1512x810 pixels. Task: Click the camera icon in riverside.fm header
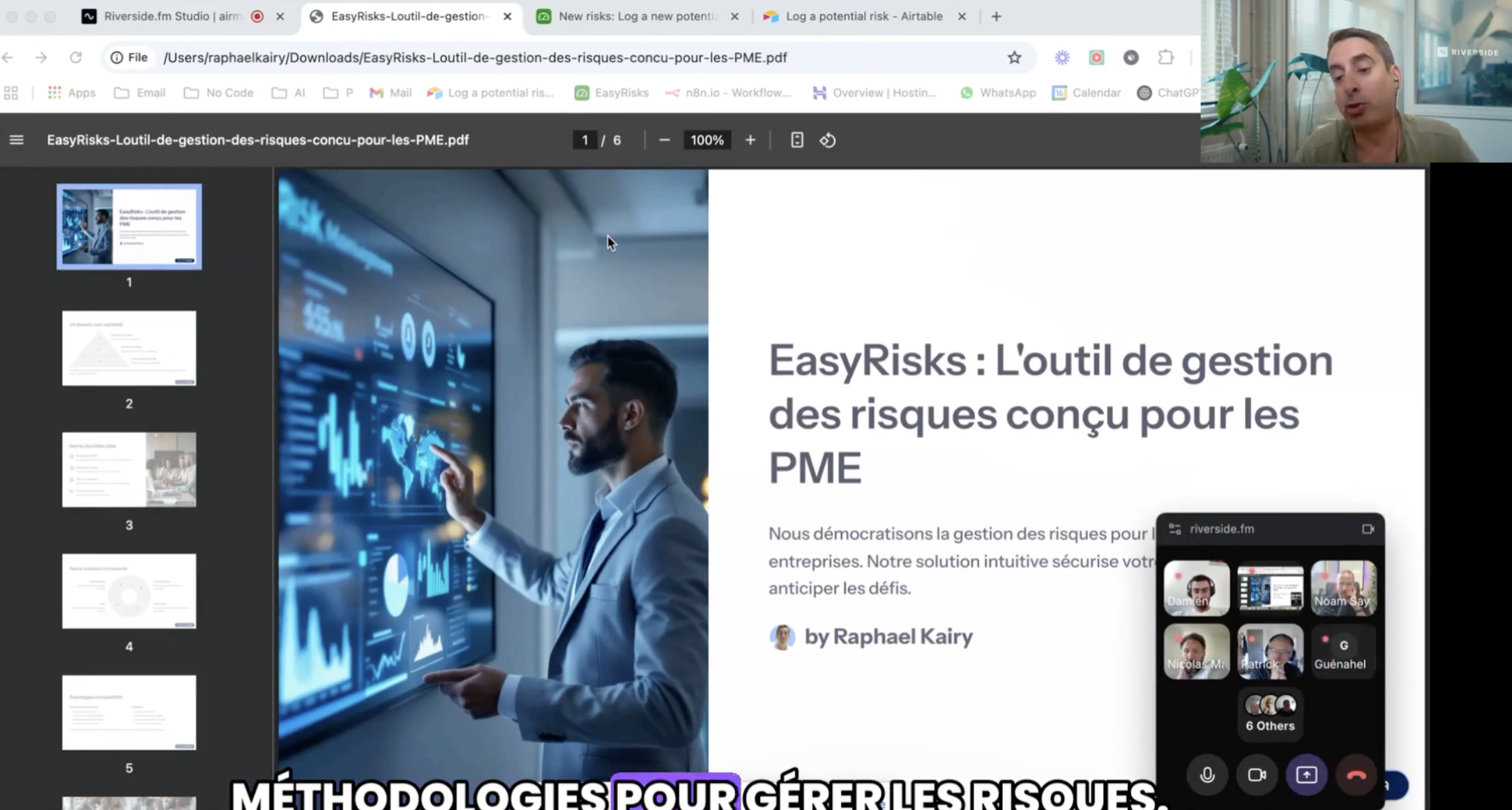coord(1368,529)
